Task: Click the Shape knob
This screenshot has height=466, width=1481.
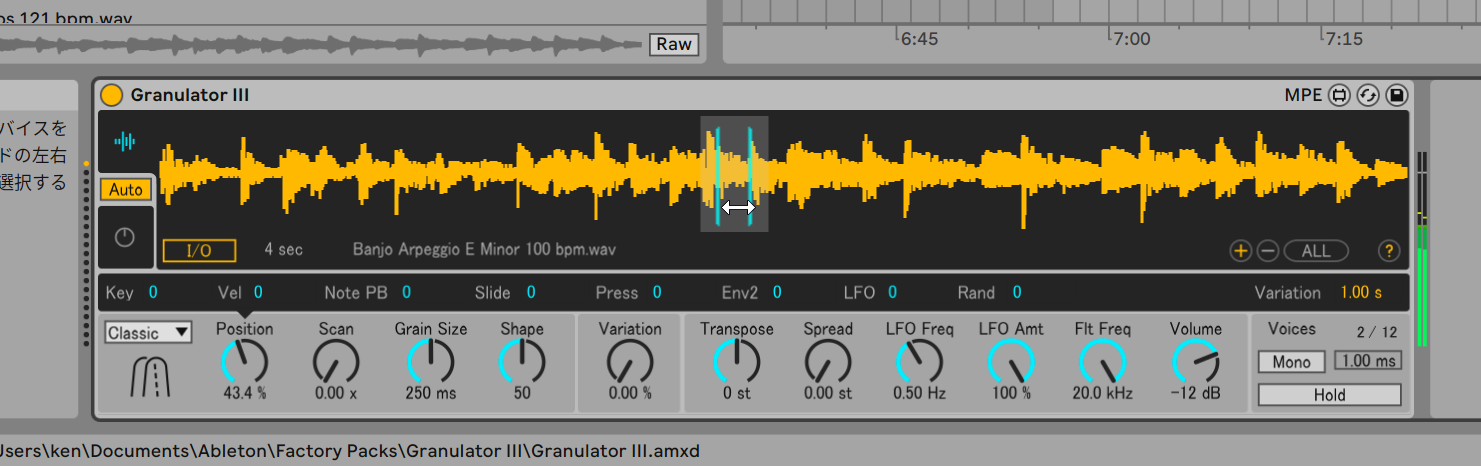Action: pyautogui.click(x=522, y=361)
